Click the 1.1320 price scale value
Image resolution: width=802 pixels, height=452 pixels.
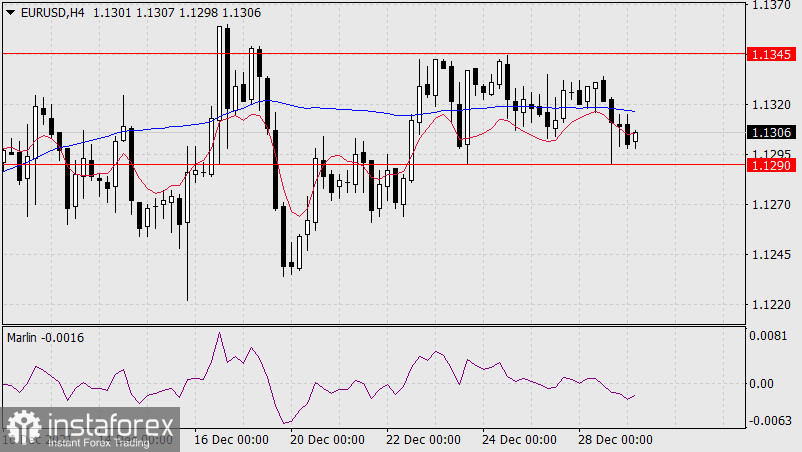[x=770, y=105]
